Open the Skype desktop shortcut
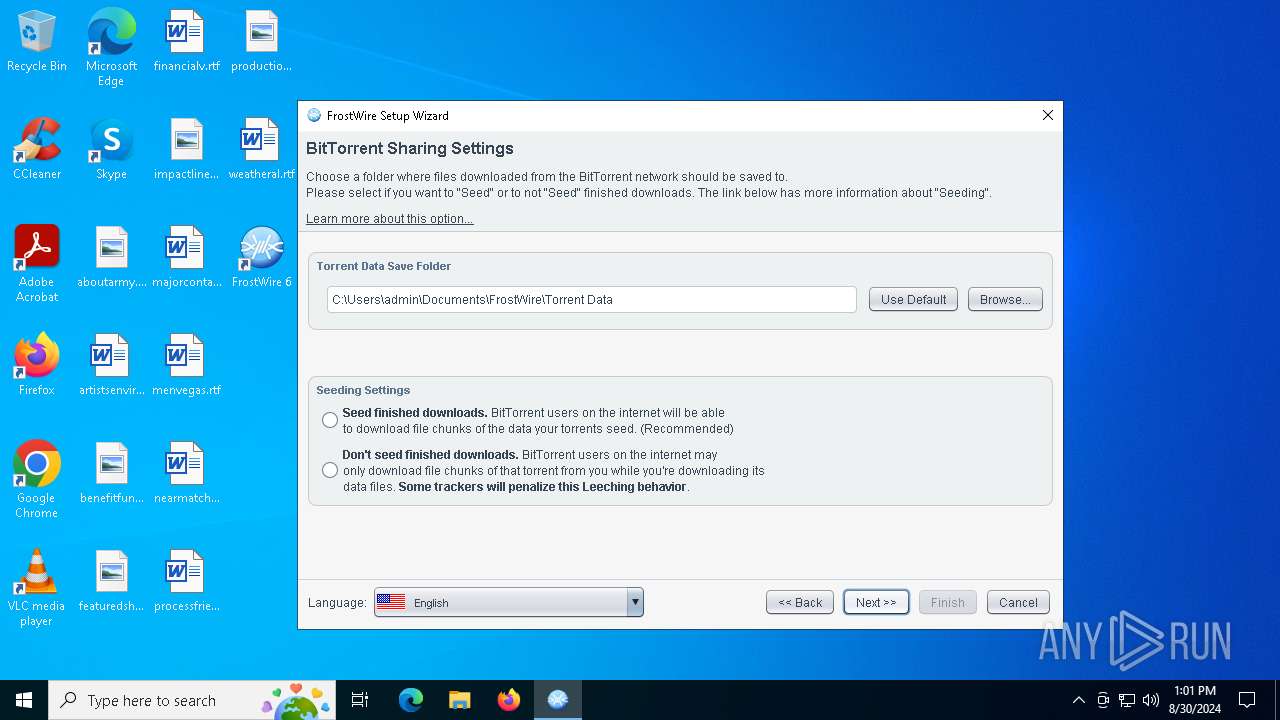 (x=111, y=150)
